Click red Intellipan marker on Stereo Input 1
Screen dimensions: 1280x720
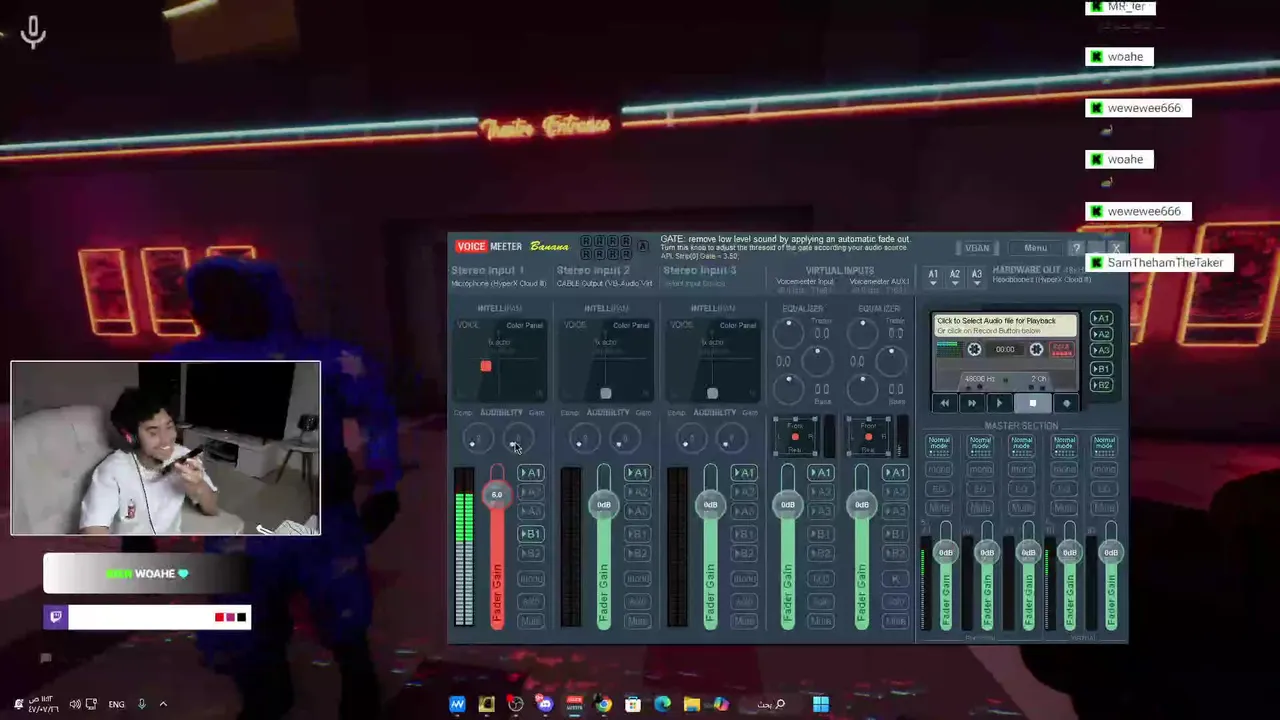(x=486, y=366)
